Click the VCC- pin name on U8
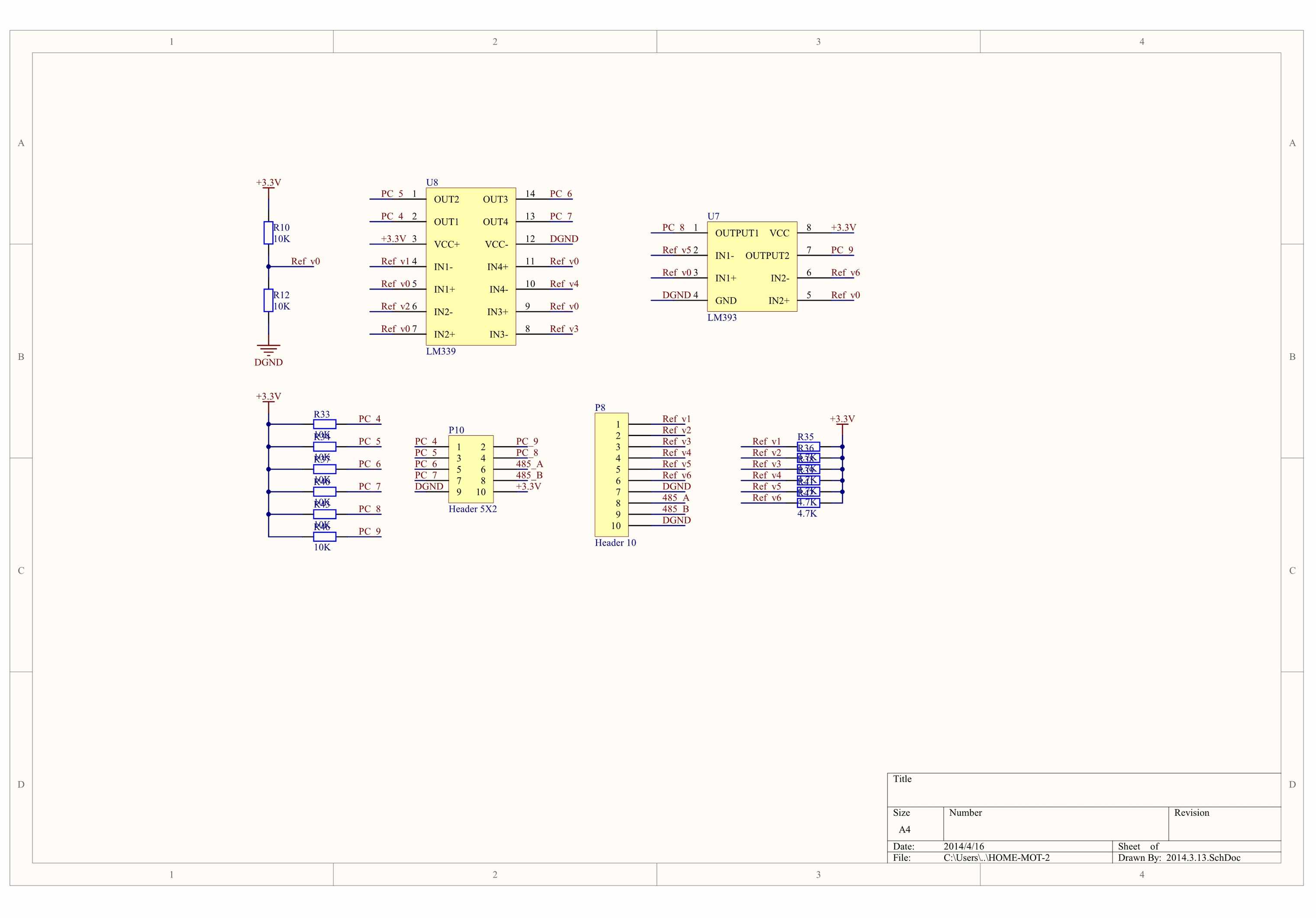1316x918 pixels. pos(497,244)
